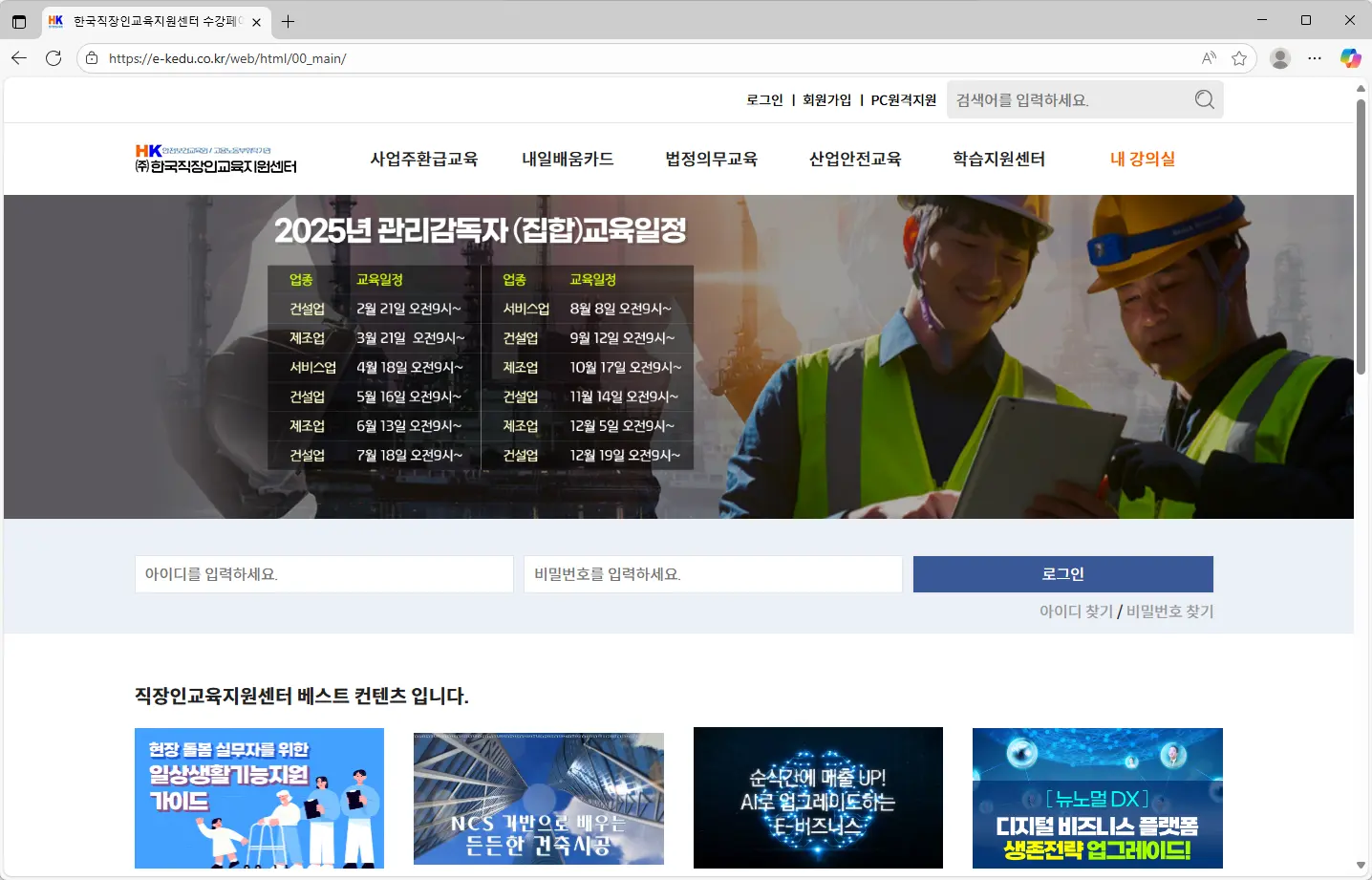Image resolution: width=1372 pixels, height=880 pixels.
Task: Open the Read Aloud icon
Action: [x=1209, y=58]
